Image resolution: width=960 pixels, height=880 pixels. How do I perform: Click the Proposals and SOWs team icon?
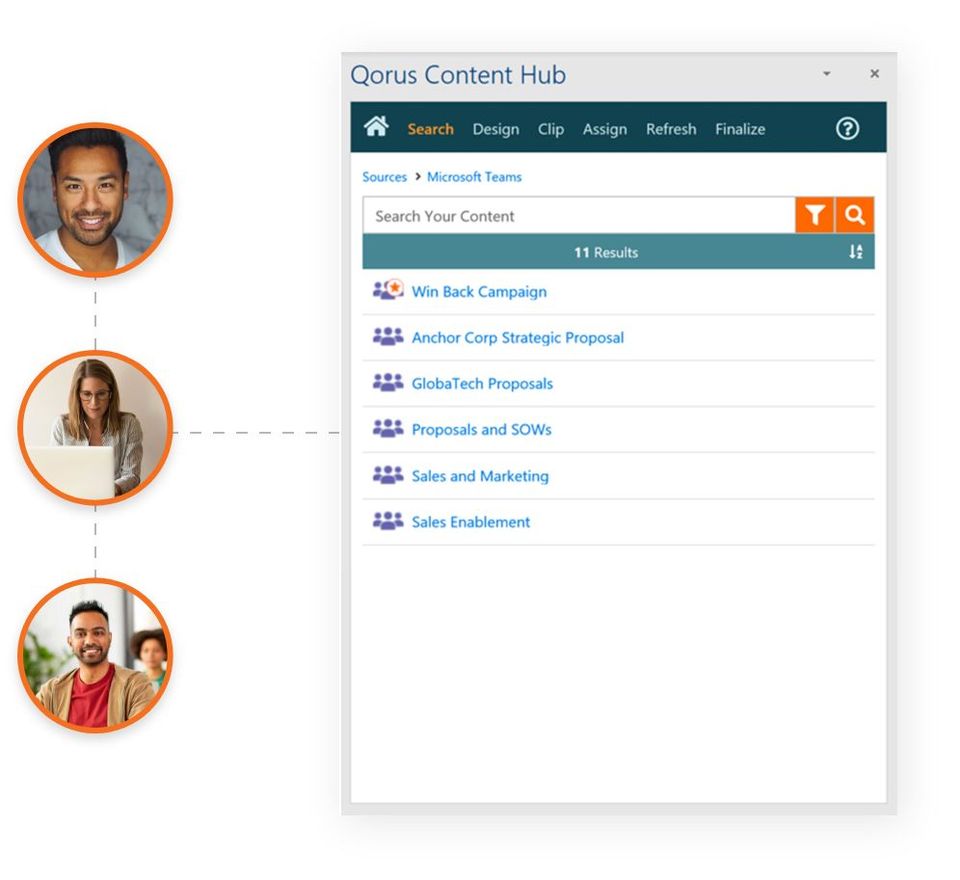[388, 428]
